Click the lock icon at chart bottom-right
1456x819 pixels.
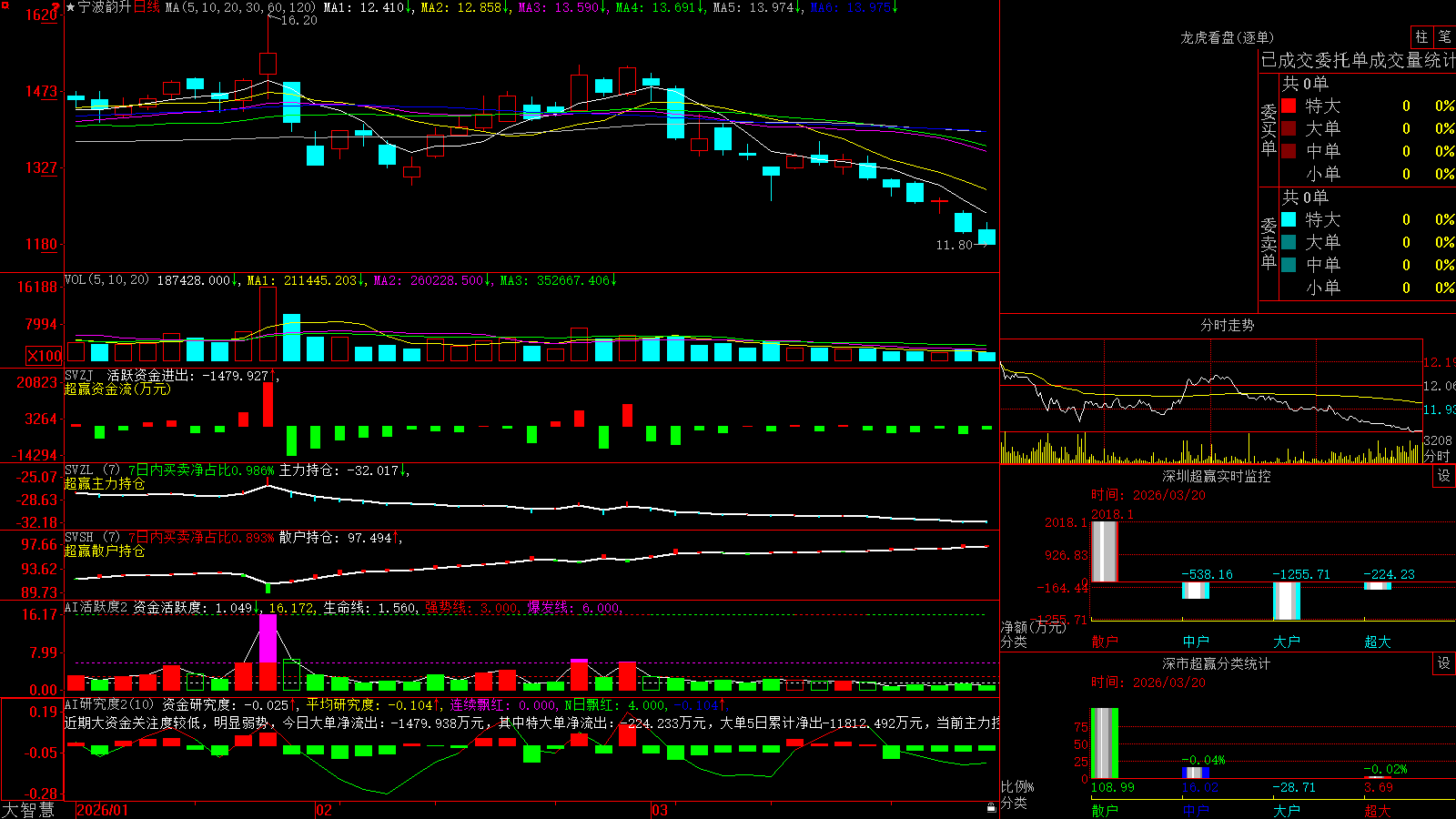point(991,807)
